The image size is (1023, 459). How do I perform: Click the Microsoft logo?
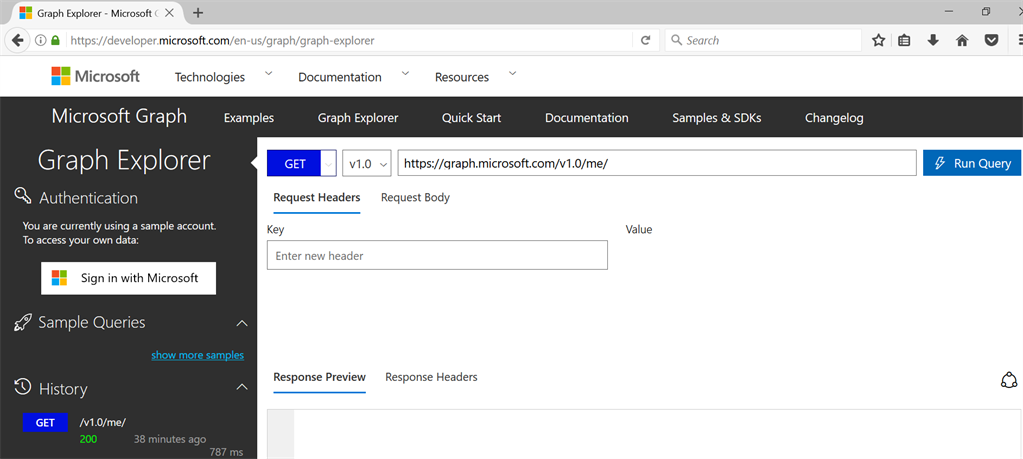tap(95, 76)
